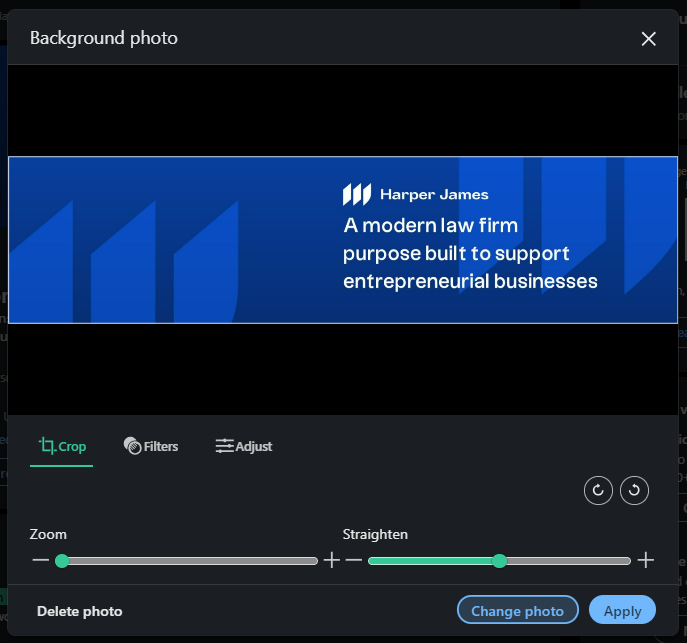The image size is (687, 643).
Task: Switch to the Crop tab
Action: coord(62,446)
